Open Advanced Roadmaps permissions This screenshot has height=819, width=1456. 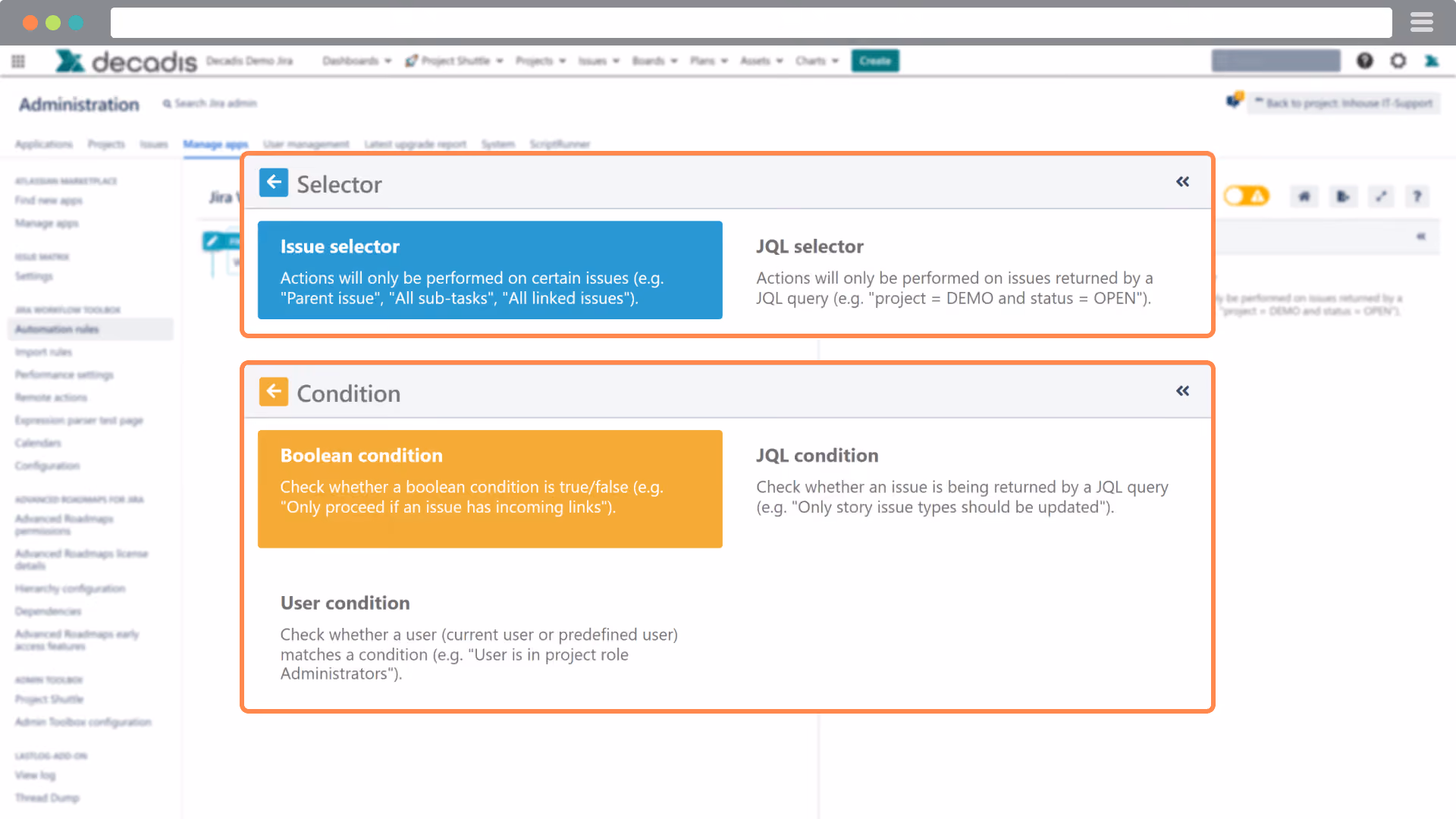pyautogui.click(x=64, y=525)
